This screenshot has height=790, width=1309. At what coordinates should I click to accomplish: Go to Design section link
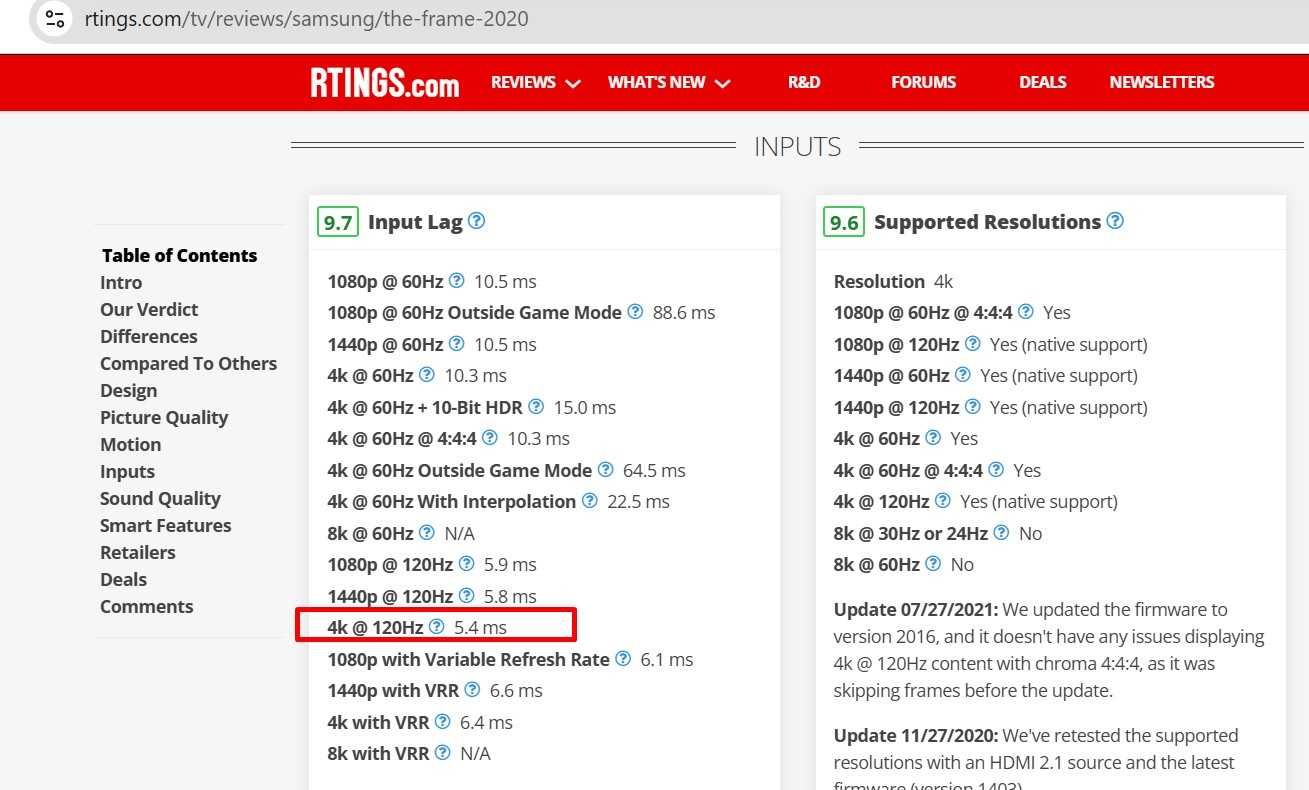click(x=128, y=390)
